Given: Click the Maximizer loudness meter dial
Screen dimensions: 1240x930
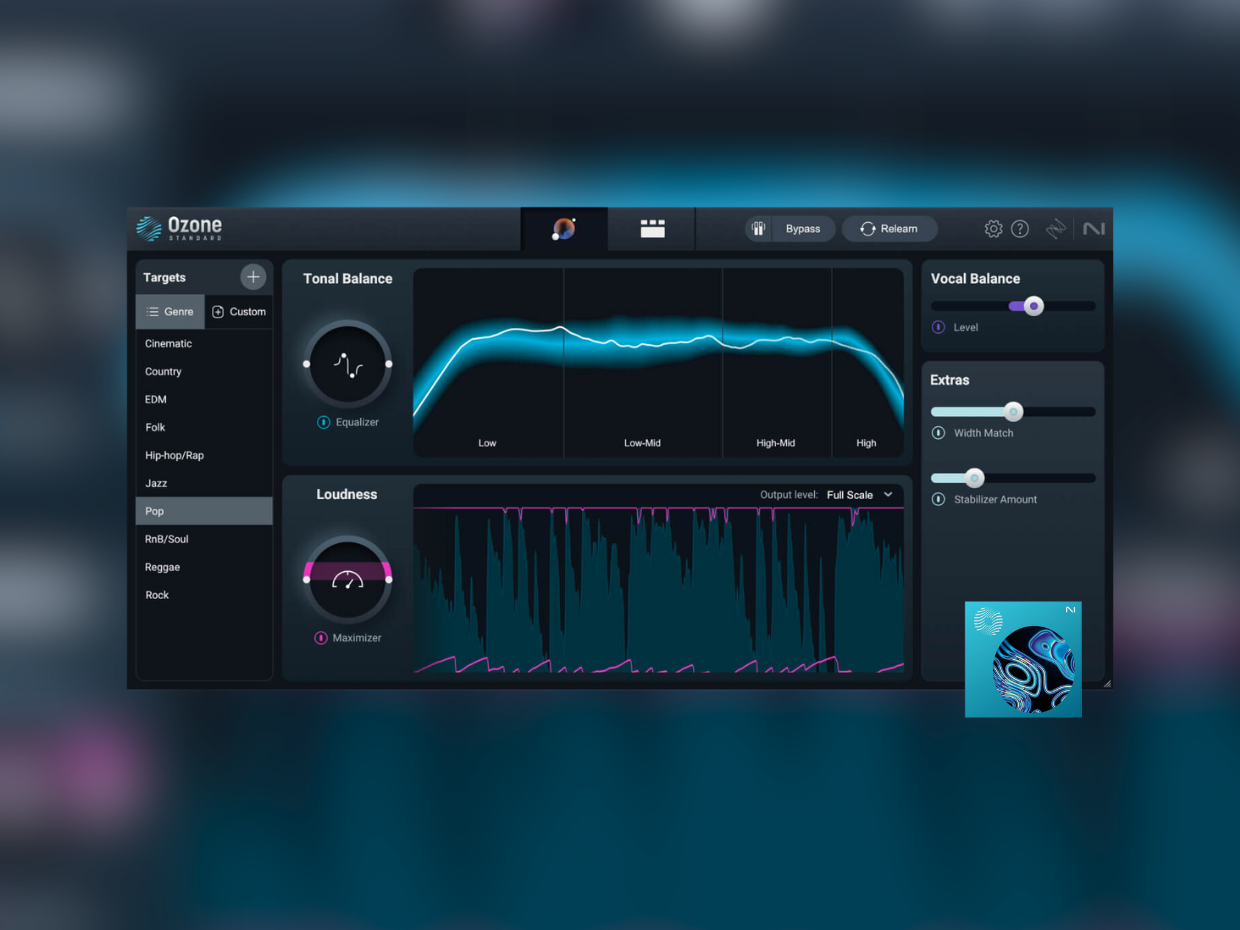Looking at the screenshot, I should (347, 579).
